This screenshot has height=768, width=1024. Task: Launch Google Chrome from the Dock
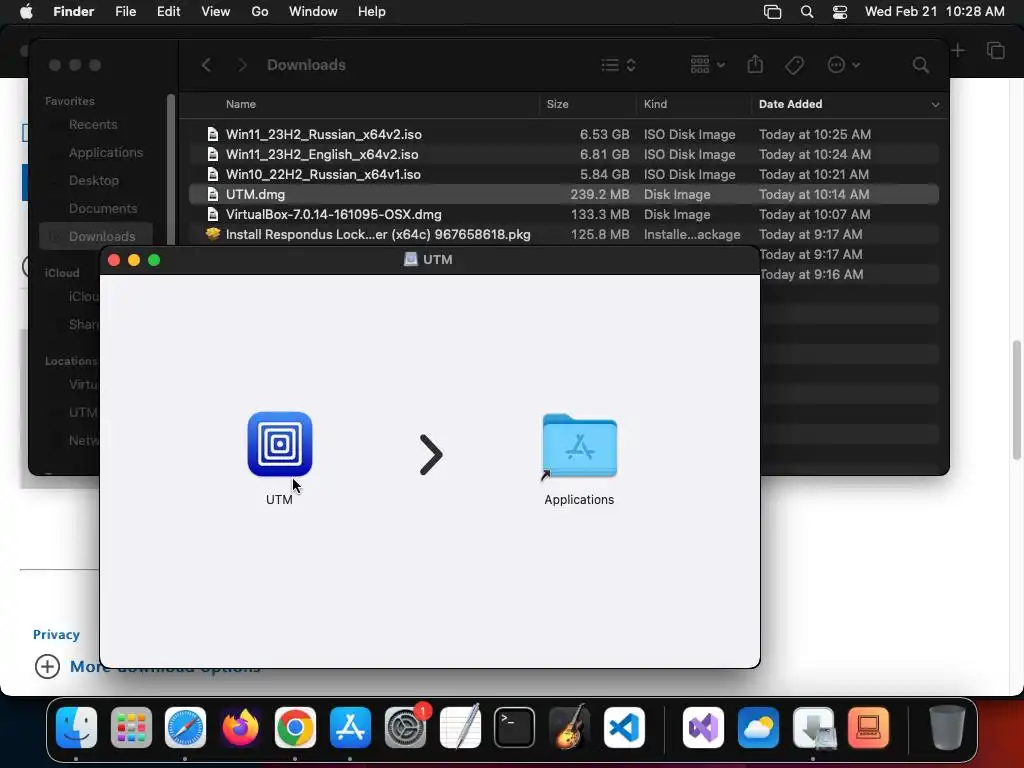click(x=295, y=728)
